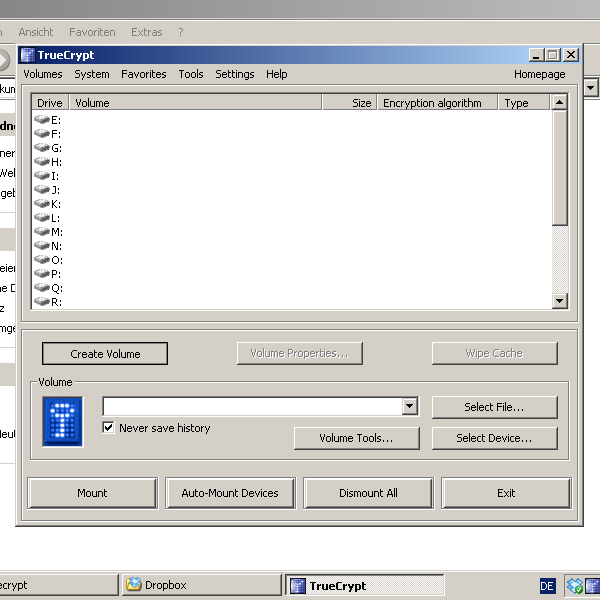This screenshot has height=600, width=600.
Task: Click Dismount All button
Action: (368, 493)
